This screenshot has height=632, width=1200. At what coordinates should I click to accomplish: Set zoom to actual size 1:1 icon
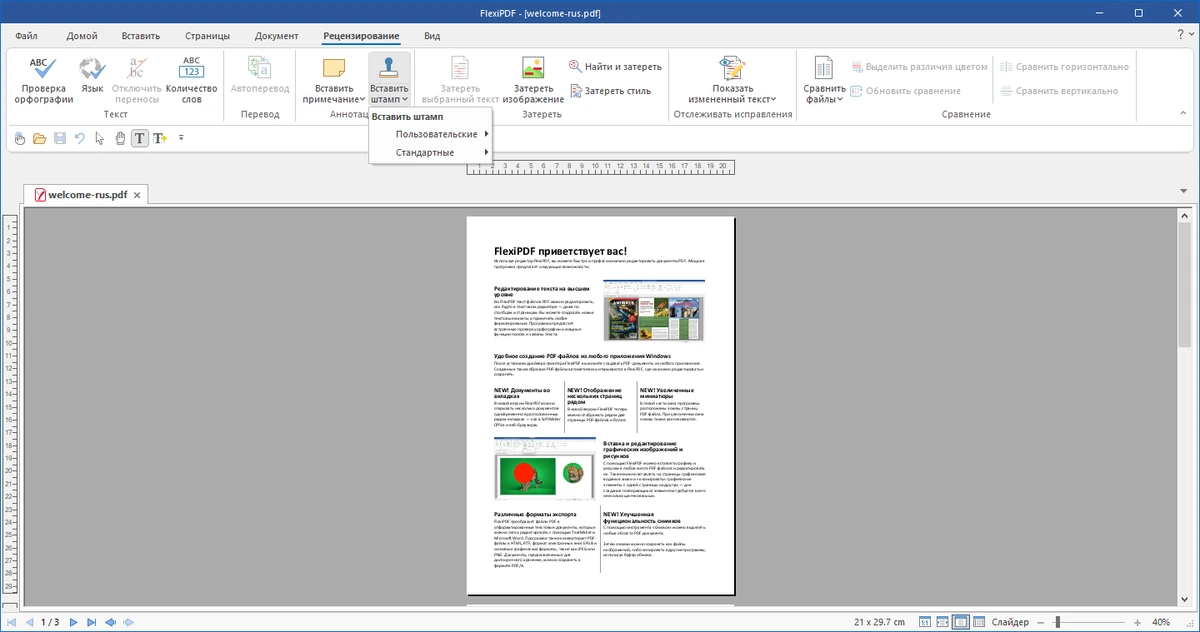925,622
